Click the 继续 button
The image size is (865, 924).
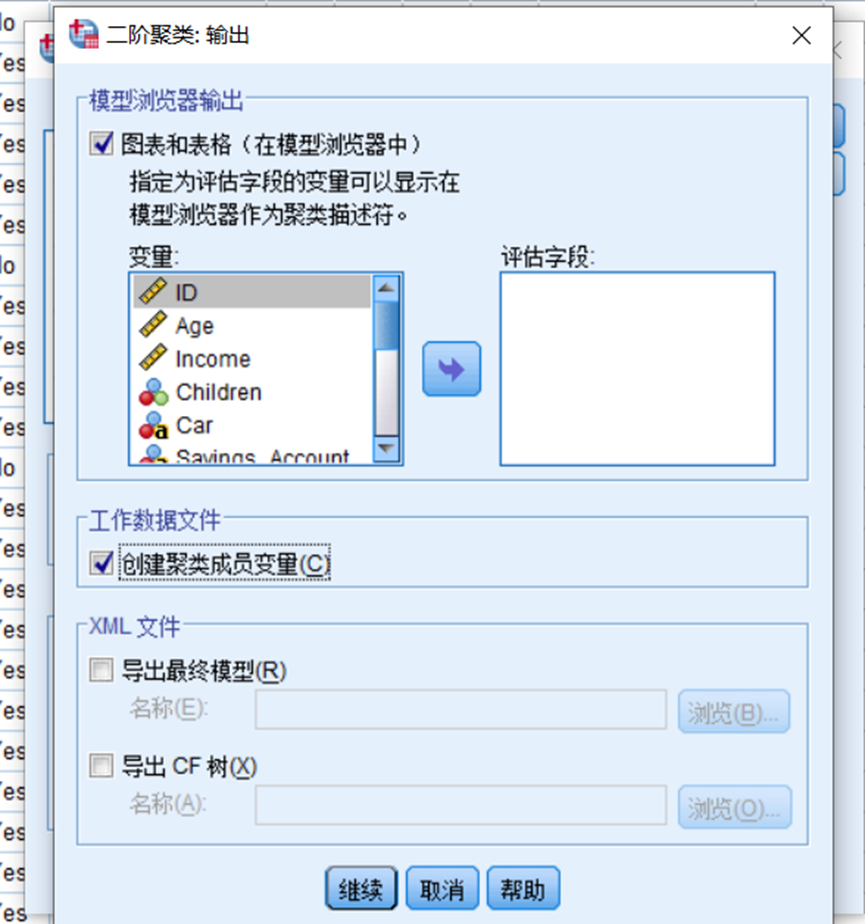361,888
